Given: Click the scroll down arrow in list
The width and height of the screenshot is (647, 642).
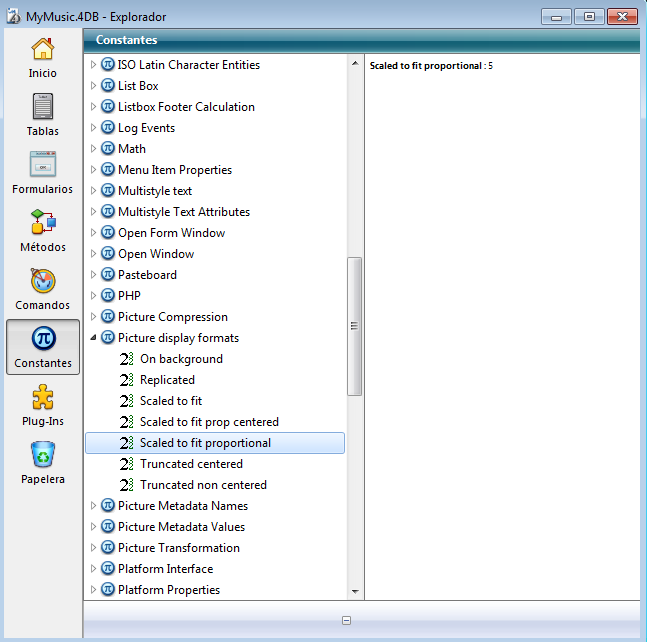Looking at the screenshot, I should [x=355, y=591].
